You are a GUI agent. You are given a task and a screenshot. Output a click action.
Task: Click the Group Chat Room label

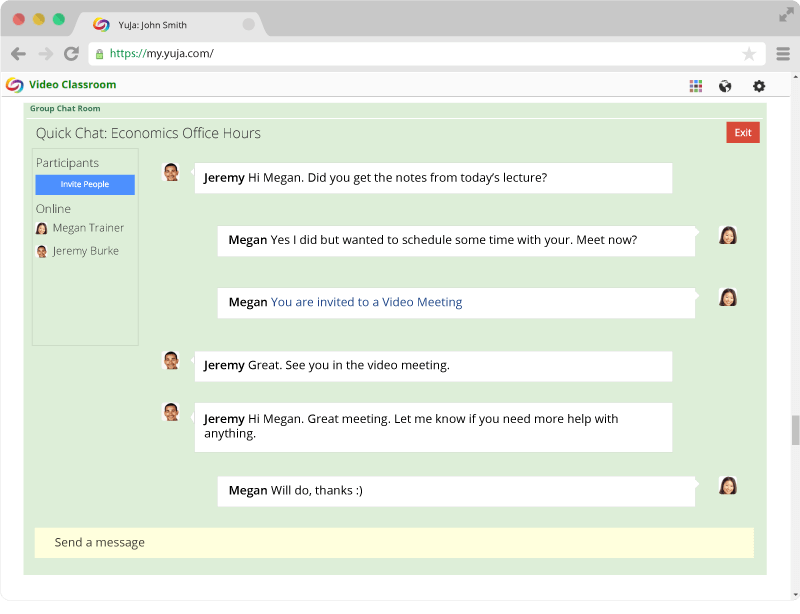tap(65, 108)
